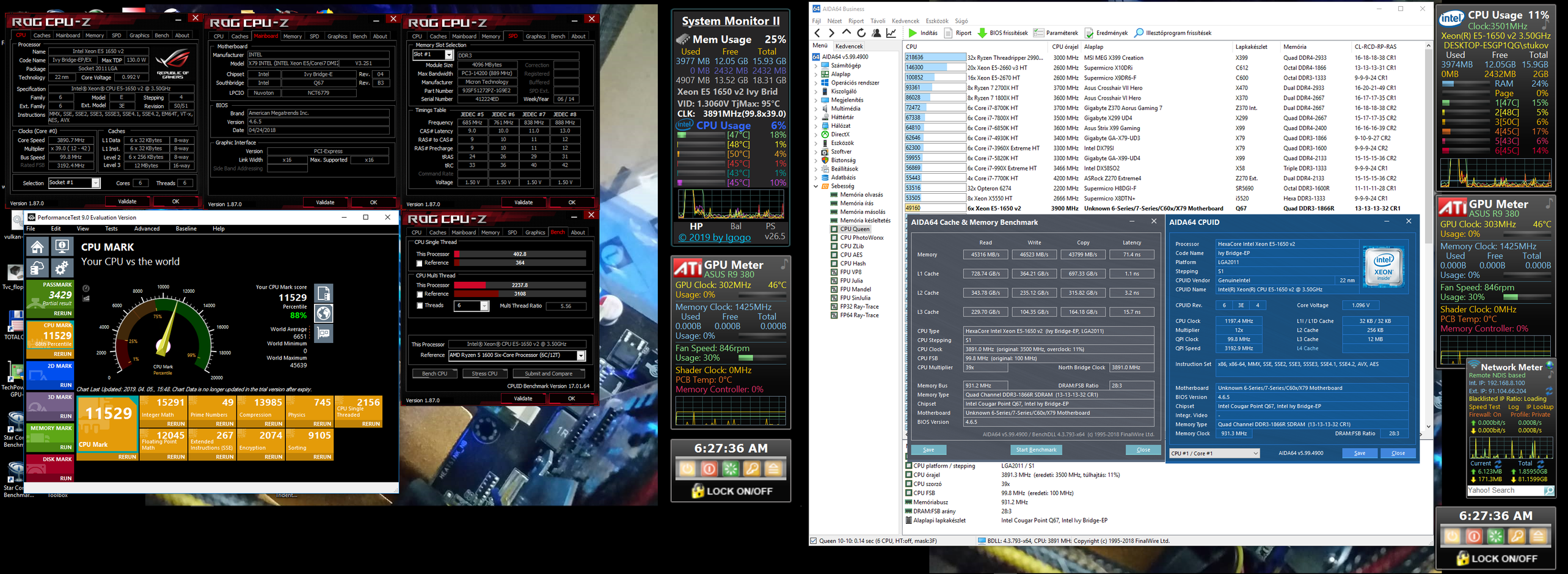The height and width of the screenshot is (574, 1568).
Task: Open the Tests menu in PerformanceTest
Action: point(111,229)
